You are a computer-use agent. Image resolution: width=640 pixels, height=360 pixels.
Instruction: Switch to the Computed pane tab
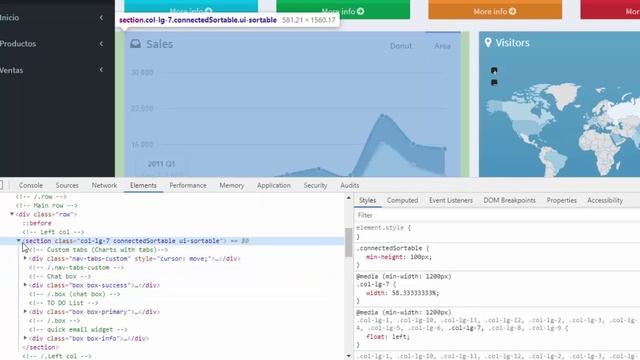point(402,200)
